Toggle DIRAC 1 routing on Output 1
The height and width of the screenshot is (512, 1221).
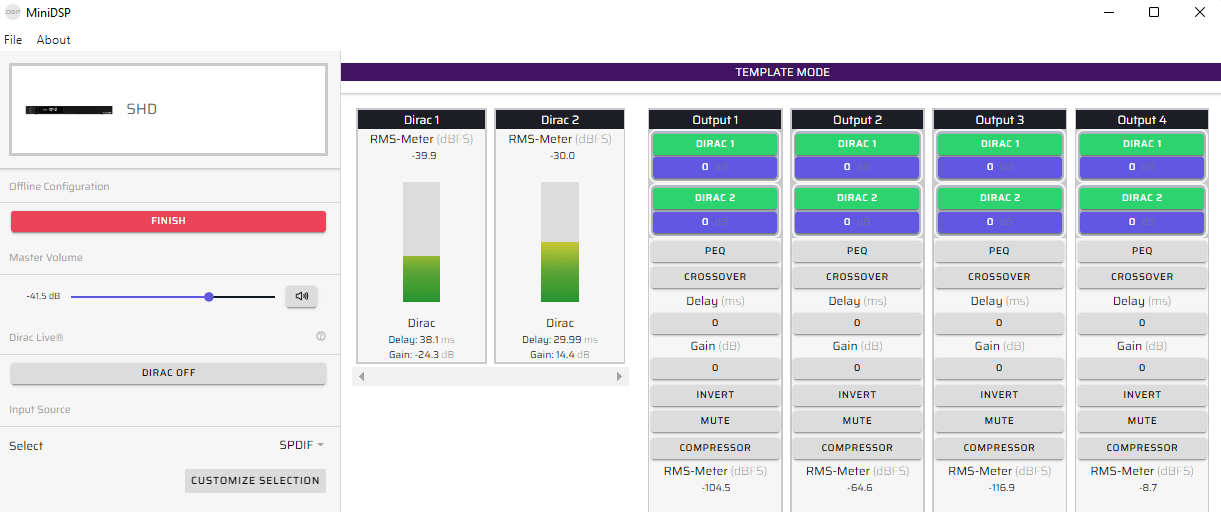click(715, 144)
